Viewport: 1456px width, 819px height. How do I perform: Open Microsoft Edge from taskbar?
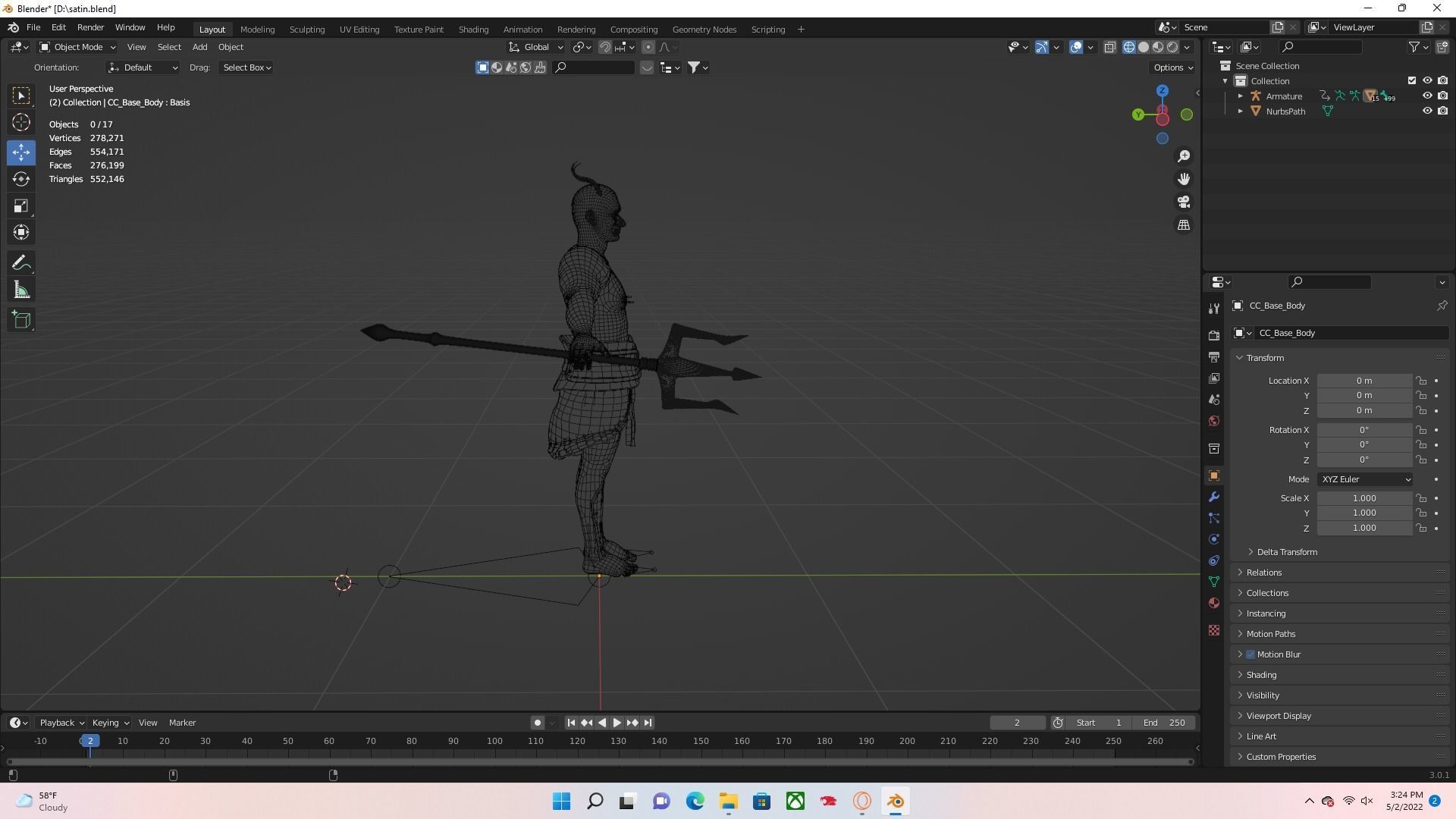(x=695, y=801)
